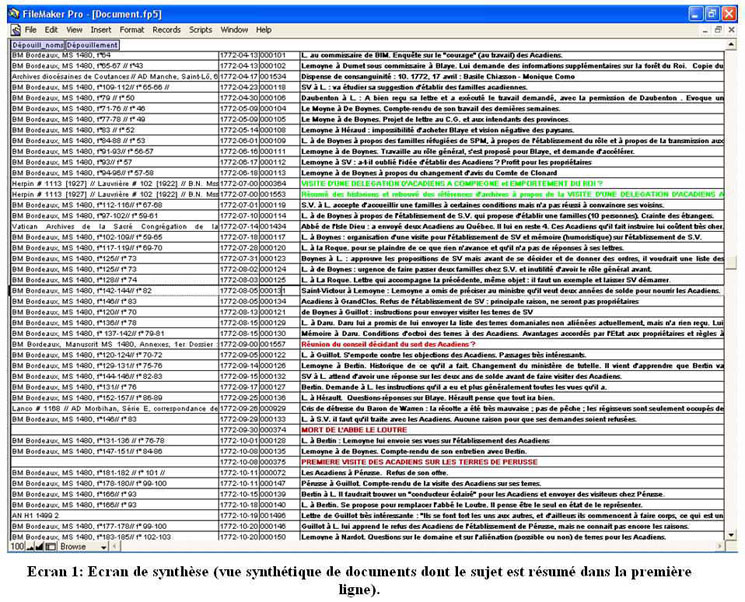The width and height of the screenshot is (745, 602).
Task: Click the source cell 'BM Bordeaux, MS 1480, f°64'
Action: (x=115, y=55)
